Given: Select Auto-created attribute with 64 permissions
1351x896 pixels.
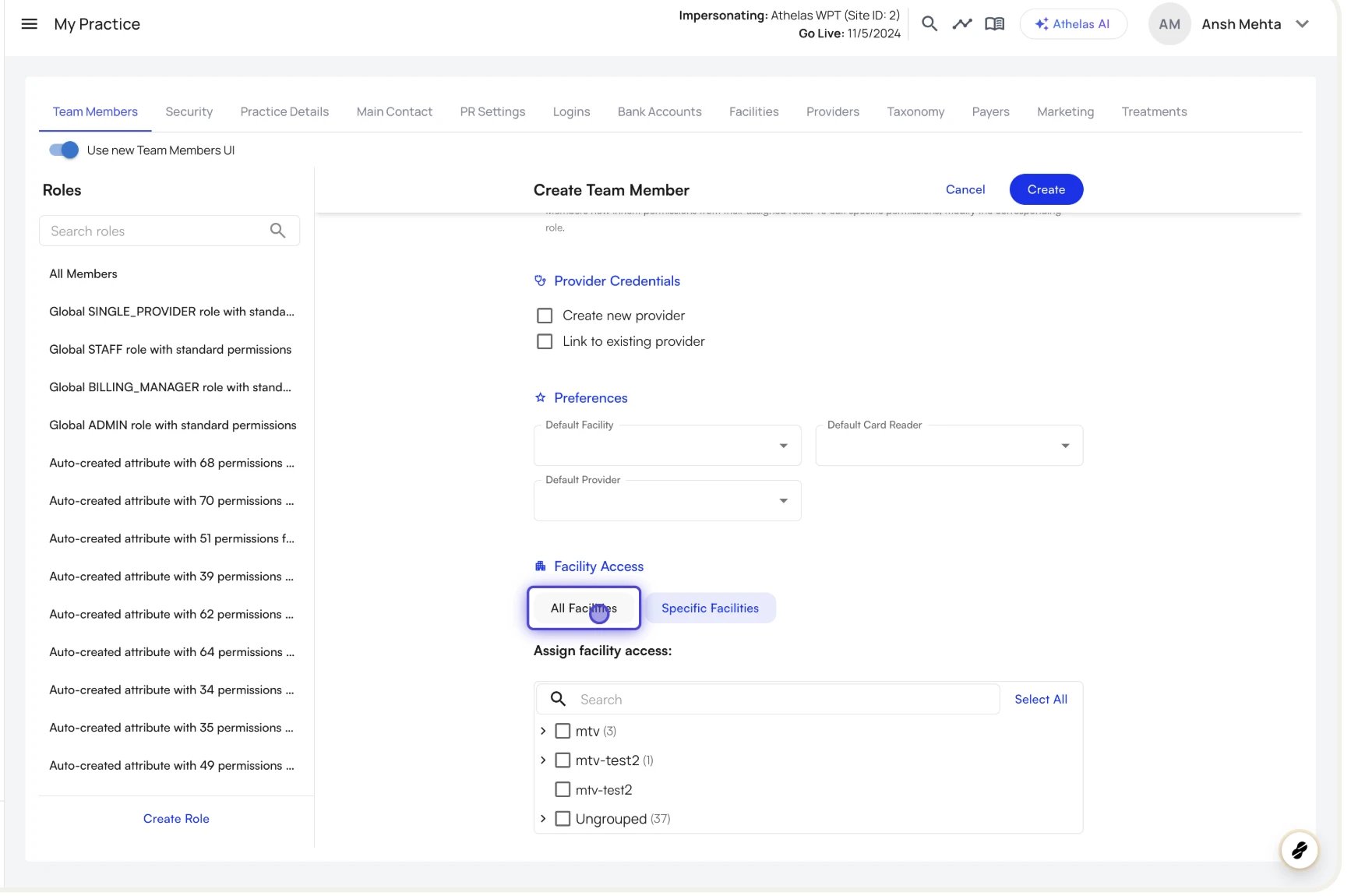Looking at the screenshot, I should pos(171,651).
